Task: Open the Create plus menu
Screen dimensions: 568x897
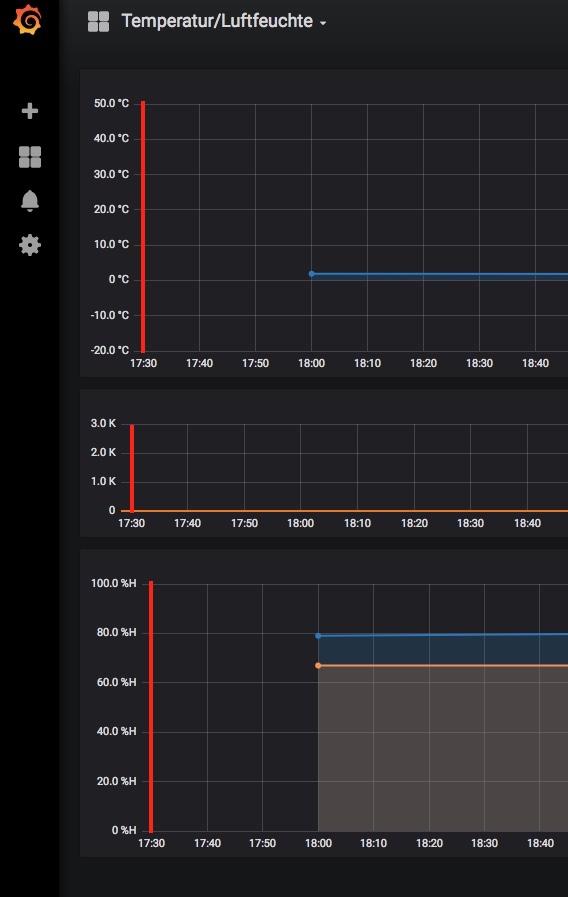Action: coord(30,110)
